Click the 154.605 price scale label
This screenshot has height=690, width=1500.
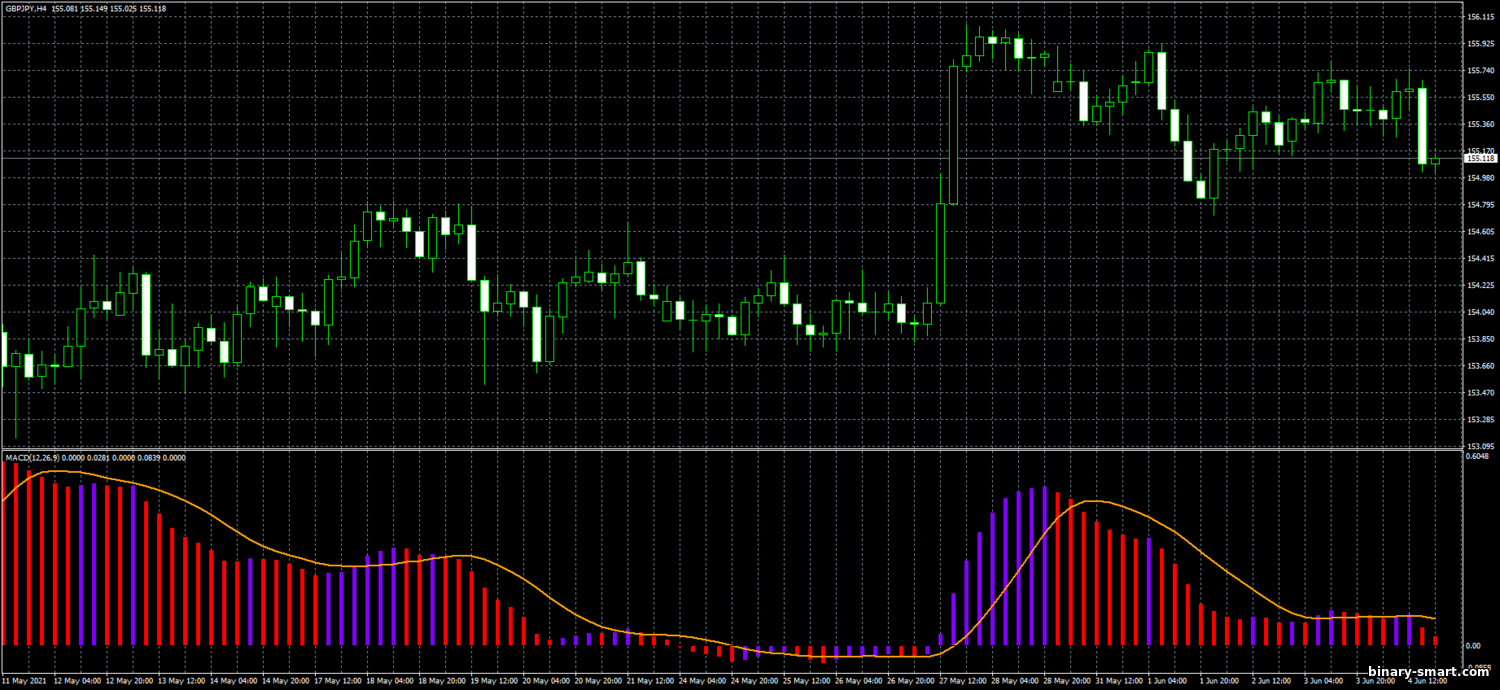click(1481, 232)
